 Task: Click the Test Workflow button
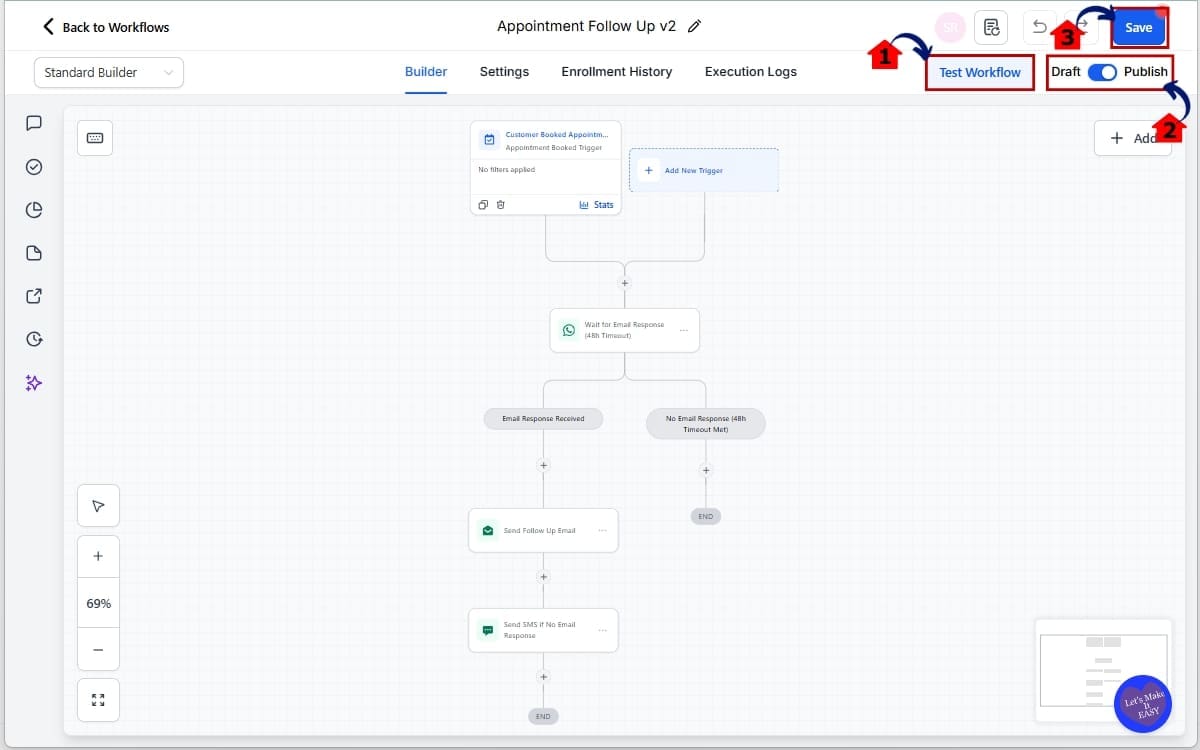pos(979,72)
